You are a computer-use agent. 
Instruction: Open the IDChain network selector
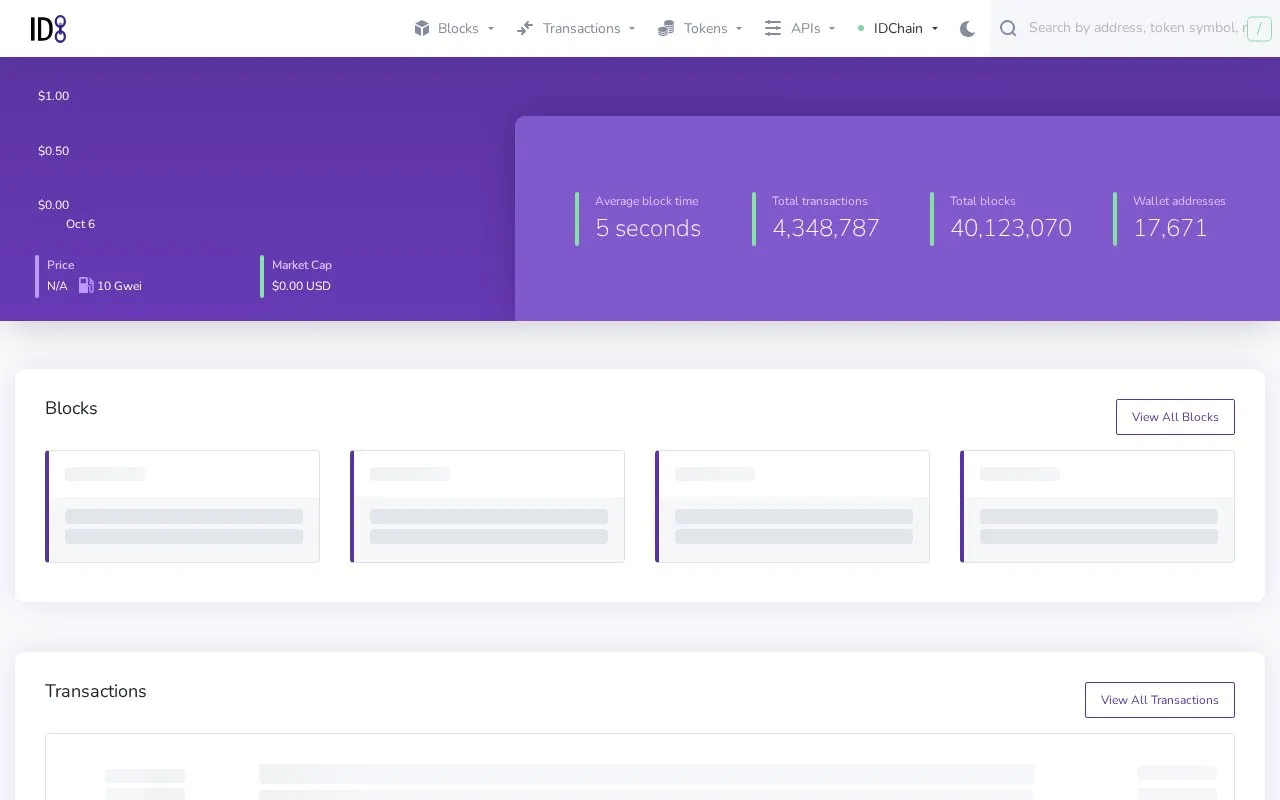tap(898, 28)
